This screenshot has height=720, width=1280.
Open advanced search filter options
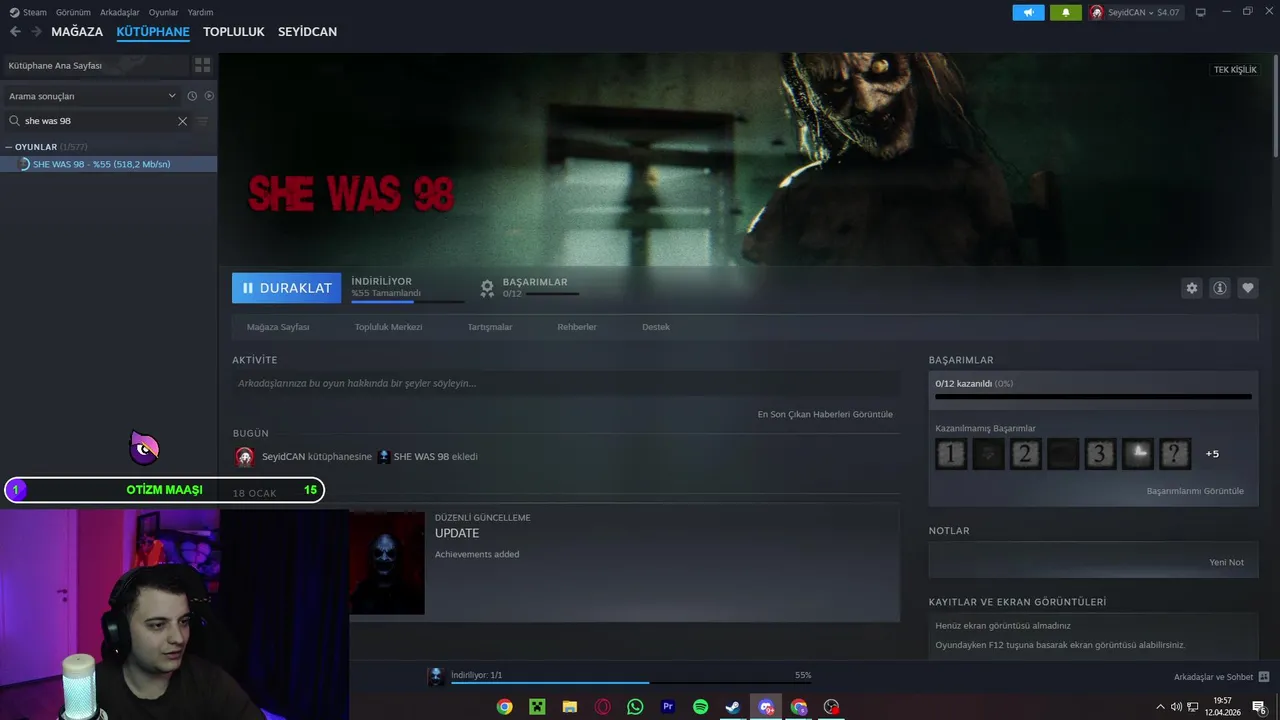(203, 121)
